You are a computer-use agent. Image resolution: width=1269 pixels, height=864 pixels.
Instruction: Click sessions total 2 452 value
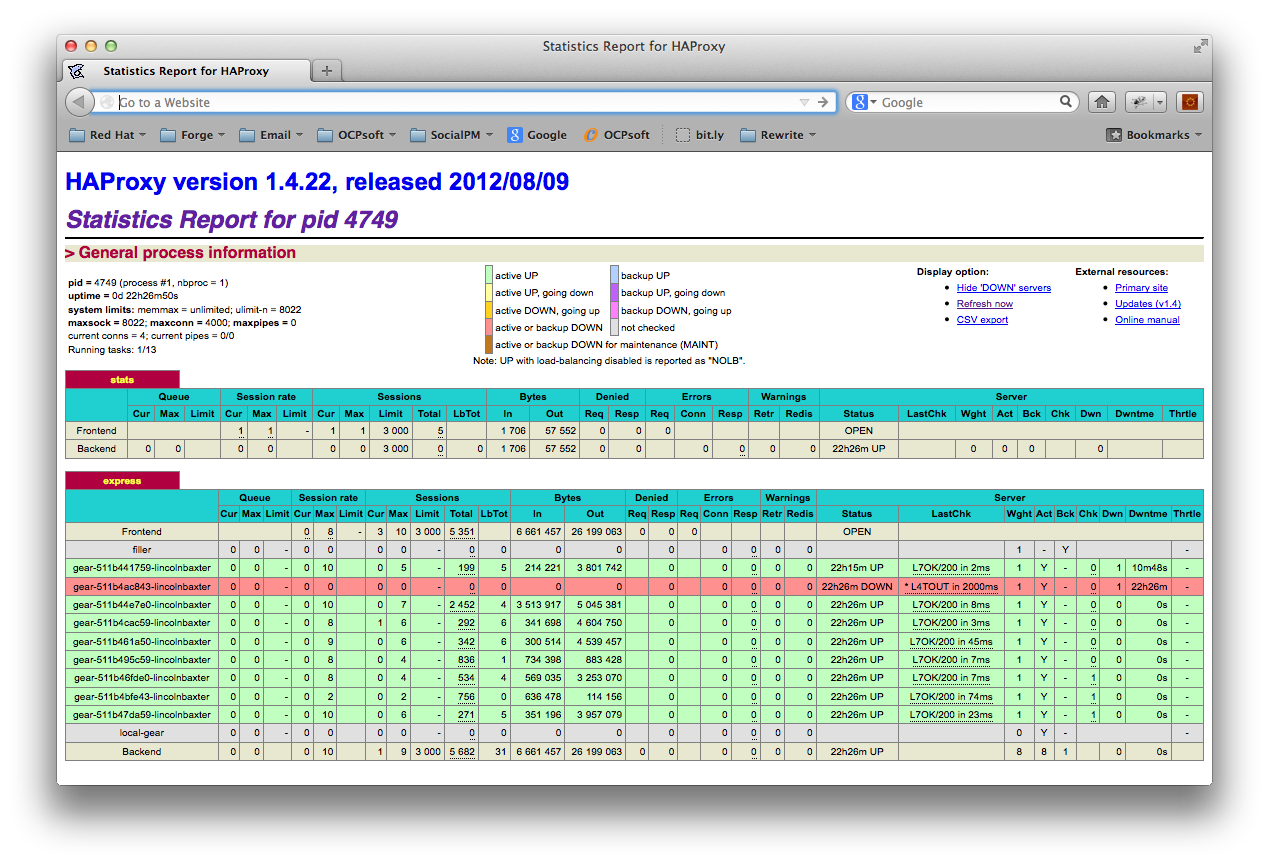tap(461, 605)
